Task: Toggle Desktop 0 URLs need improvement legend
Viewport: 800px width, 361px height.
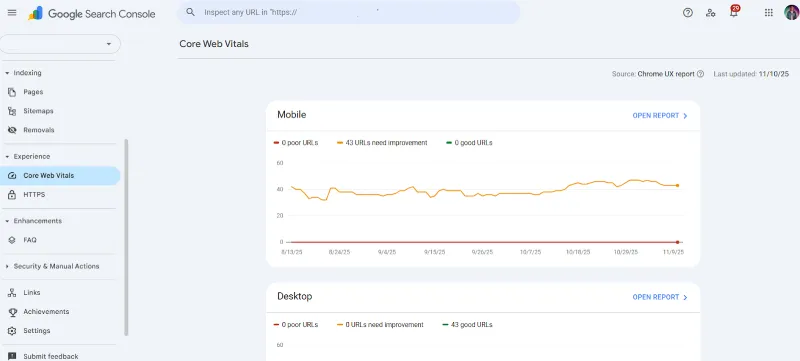Action: pos(380,325)
